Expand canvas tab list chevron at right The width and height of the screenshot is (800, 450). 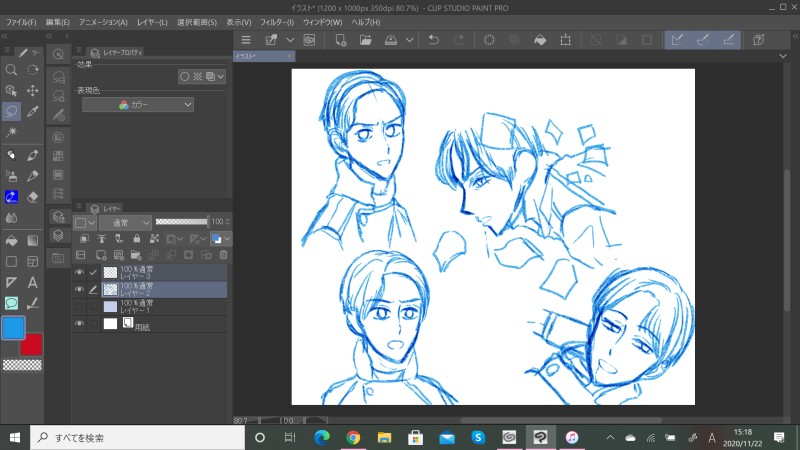click(783, 56)
